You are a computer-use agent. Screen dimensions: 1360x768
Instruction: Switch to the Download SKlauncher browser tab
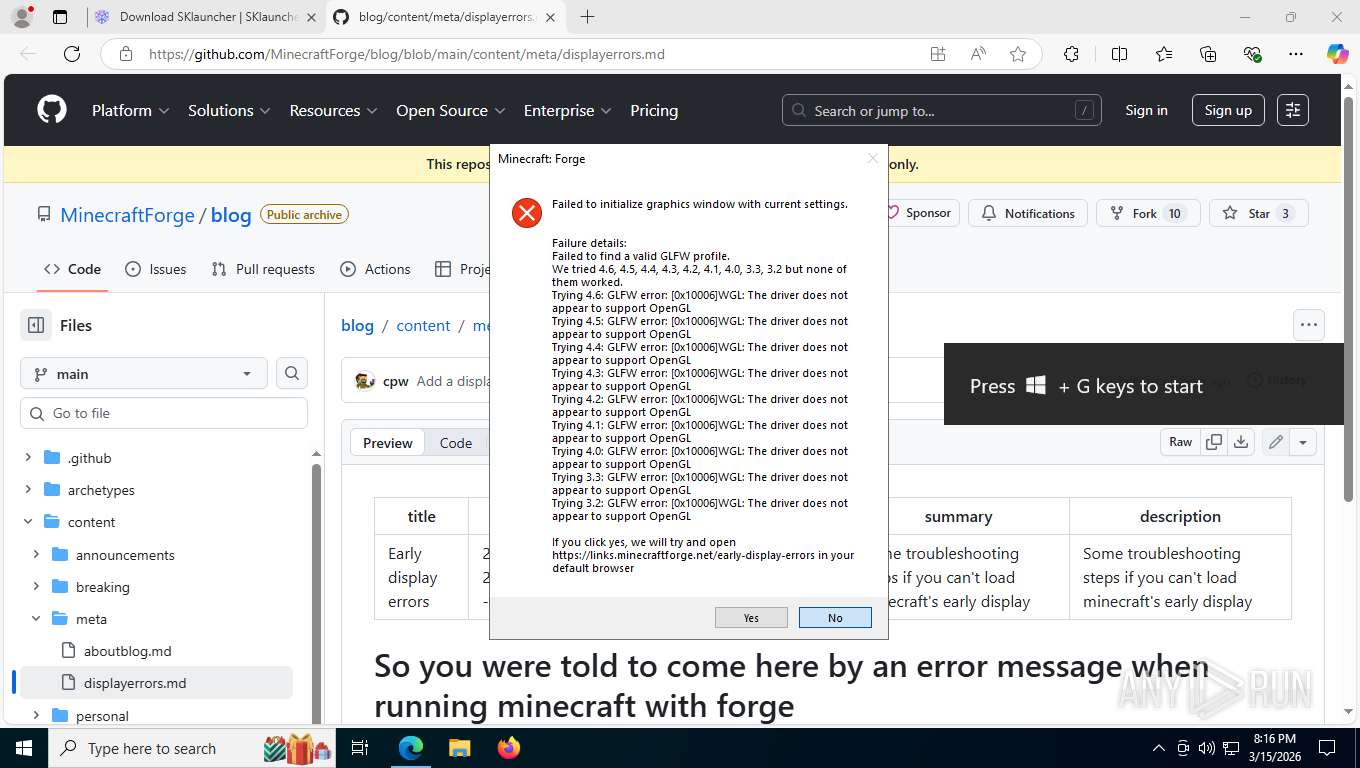[x=206, y=17]
